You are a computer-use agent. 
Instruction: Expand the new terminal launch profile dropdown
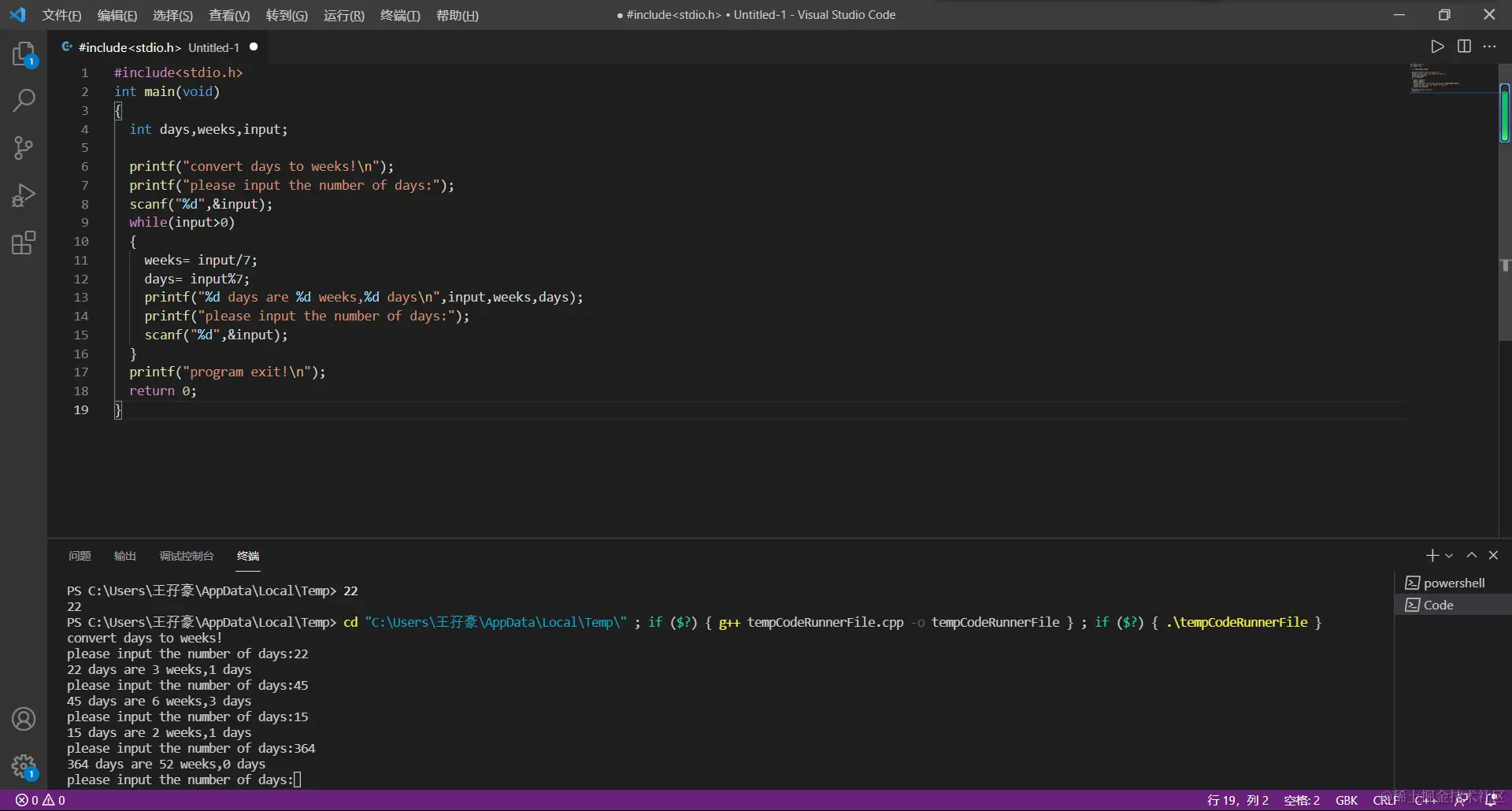click(x=1449, y=556)
